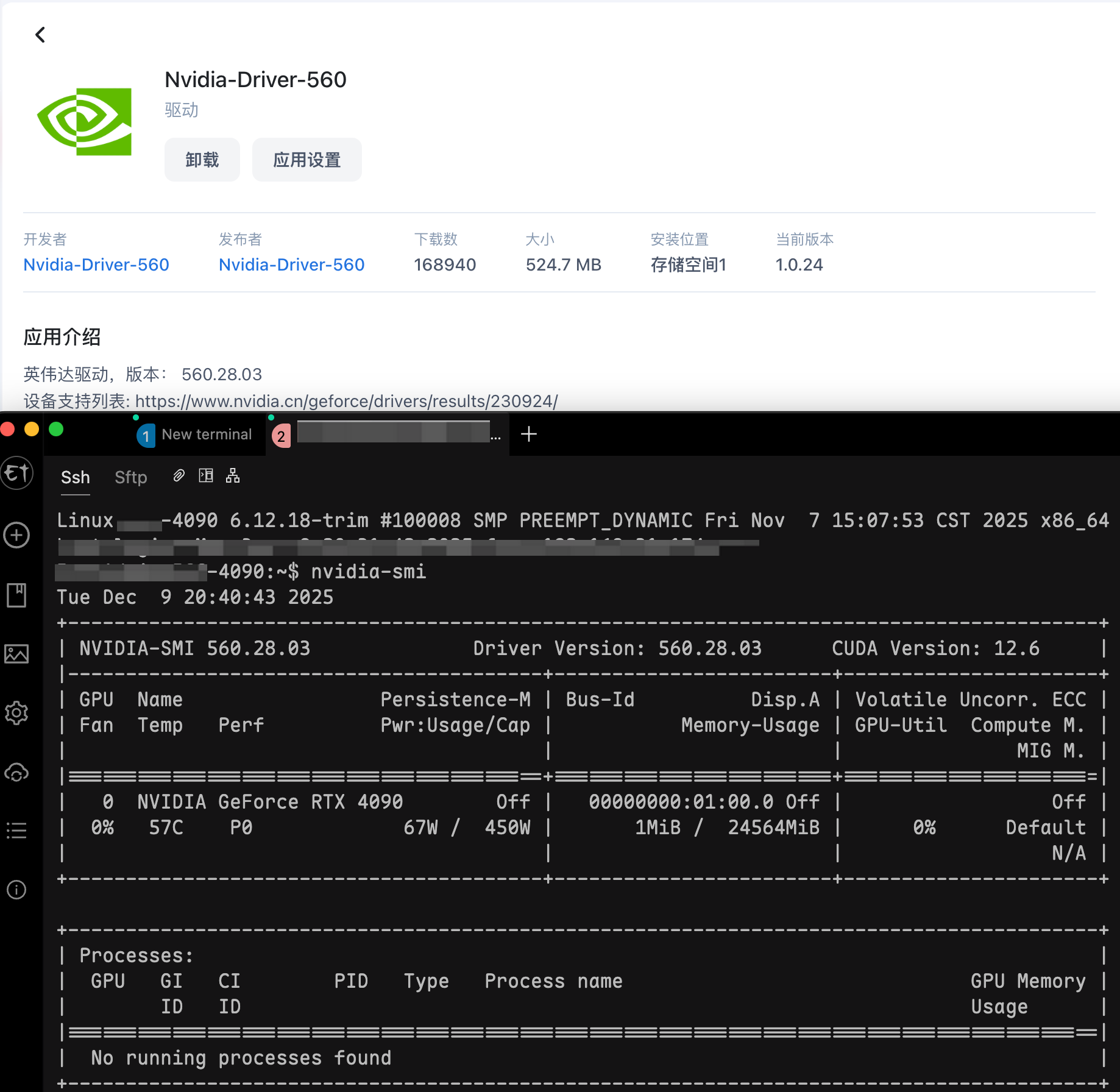This screenshot has height=1092, width=1120.
Task: Add a new terminal tab with the plus
Action: 529,434
